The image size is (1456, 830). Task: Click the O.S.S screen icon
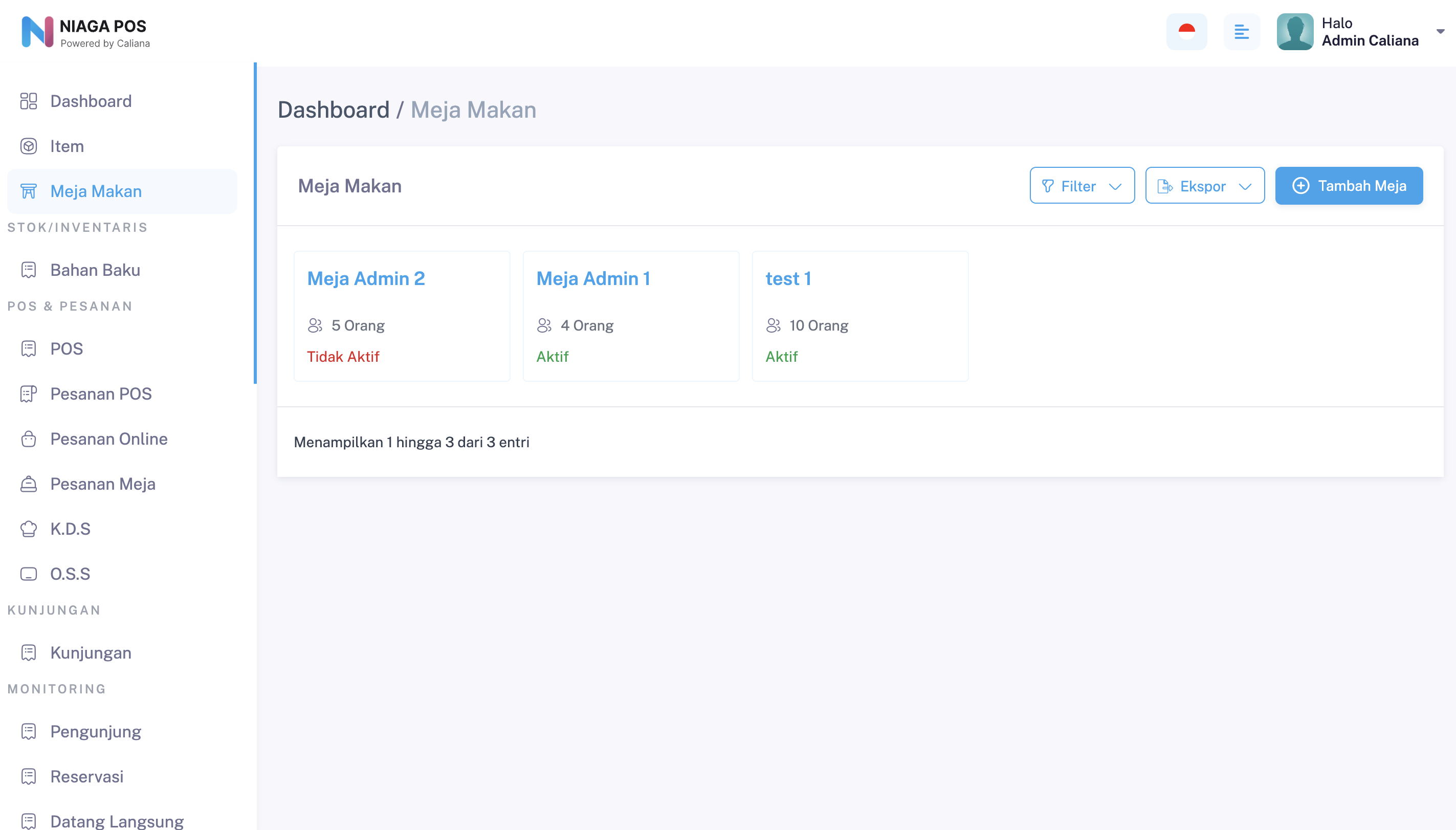[29, 574]
